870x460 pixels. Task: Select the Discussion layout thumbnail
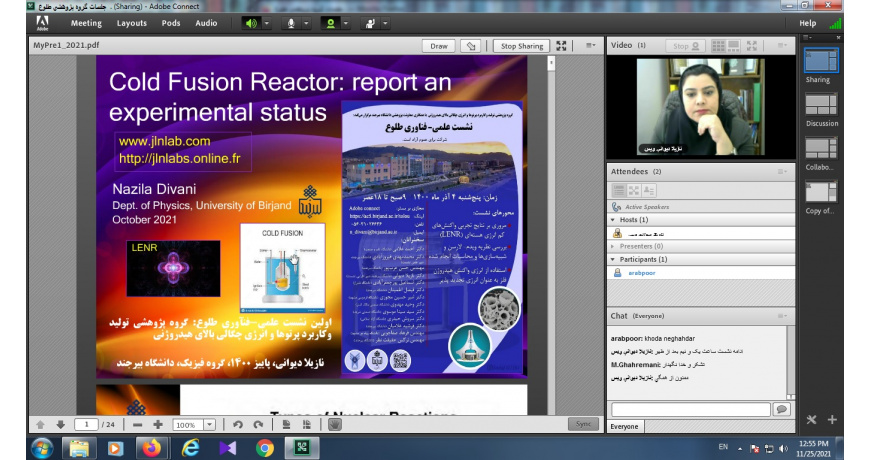pos(821,105)
